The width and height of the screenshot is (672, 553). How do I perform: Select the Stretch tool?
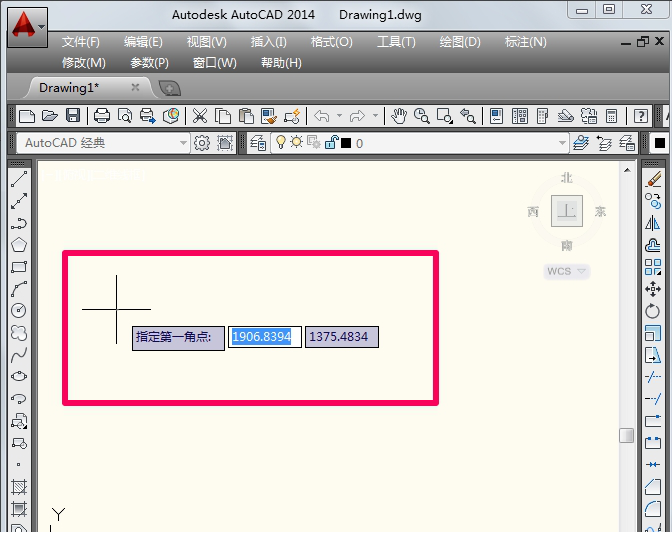tap(653, 355)
